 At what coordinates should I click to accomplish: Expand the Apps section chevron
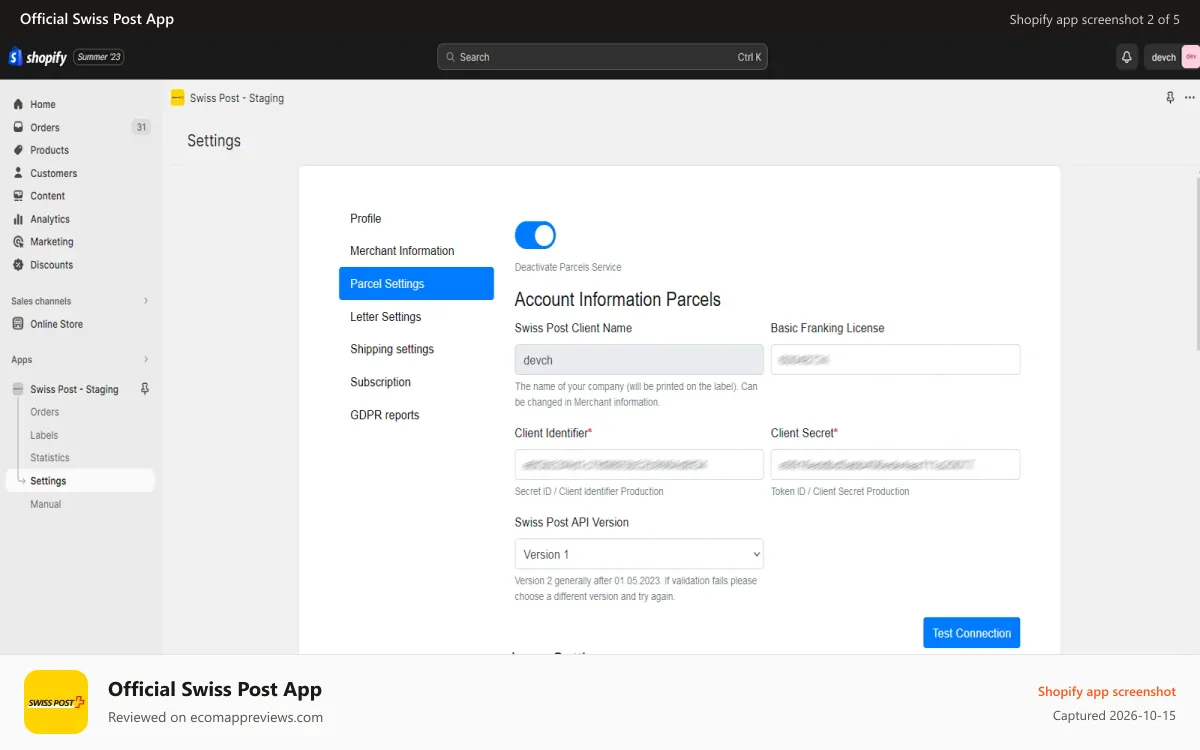click(146, 359)
